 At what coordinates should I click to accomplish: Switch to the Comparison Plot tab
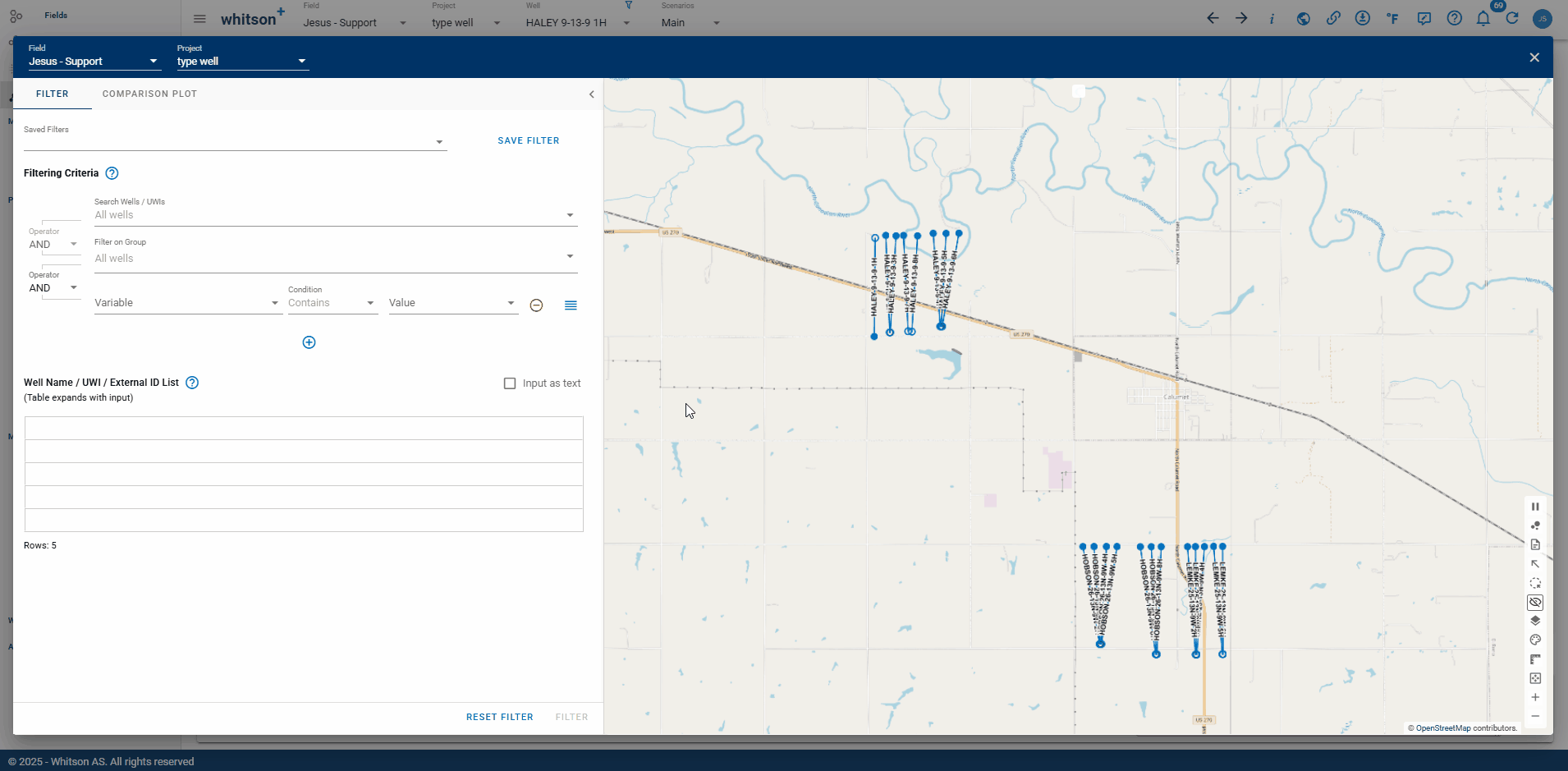[x=149, y=94]
